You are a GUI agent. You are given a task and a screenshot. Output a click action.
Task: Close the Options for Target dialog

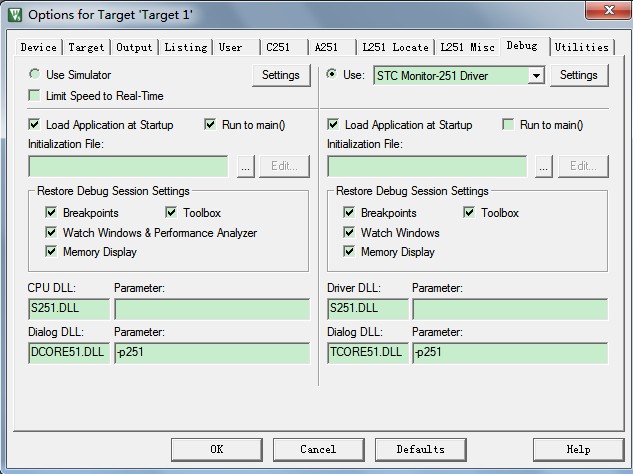(608, 10)
